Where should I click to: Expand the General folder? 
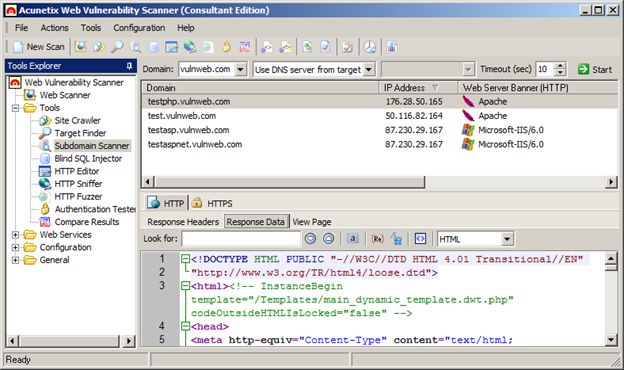[15, 260]
